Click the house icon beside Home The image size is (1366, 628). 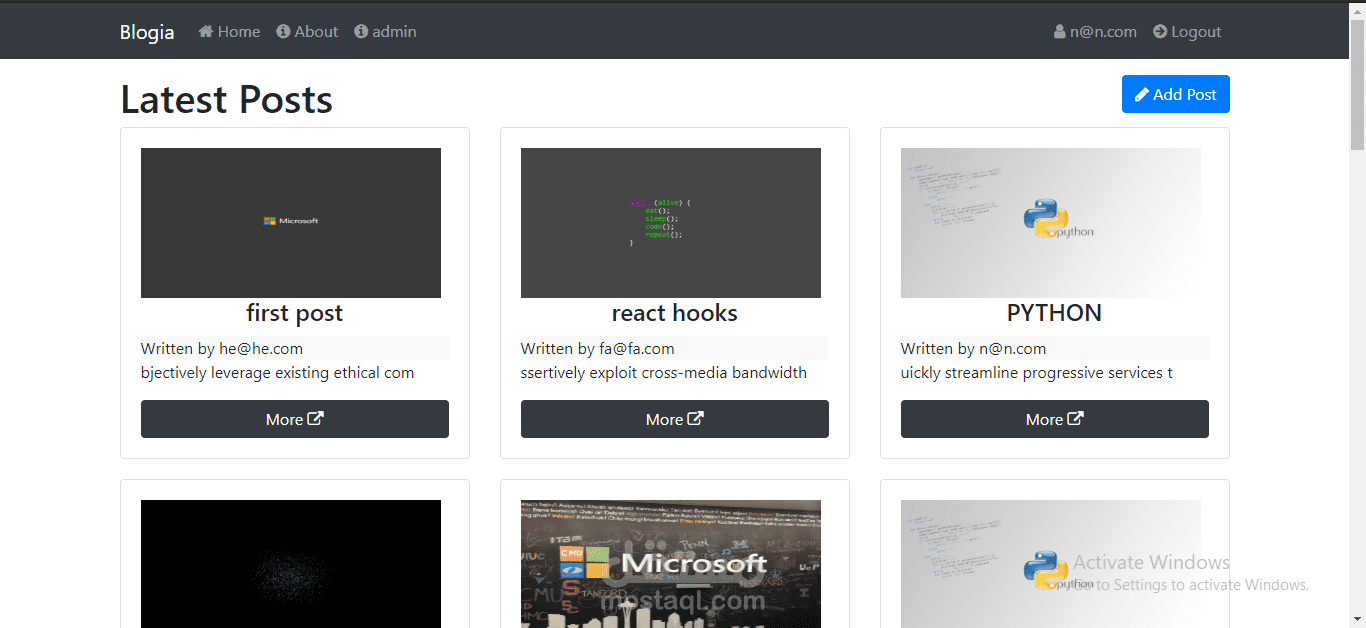206,31
